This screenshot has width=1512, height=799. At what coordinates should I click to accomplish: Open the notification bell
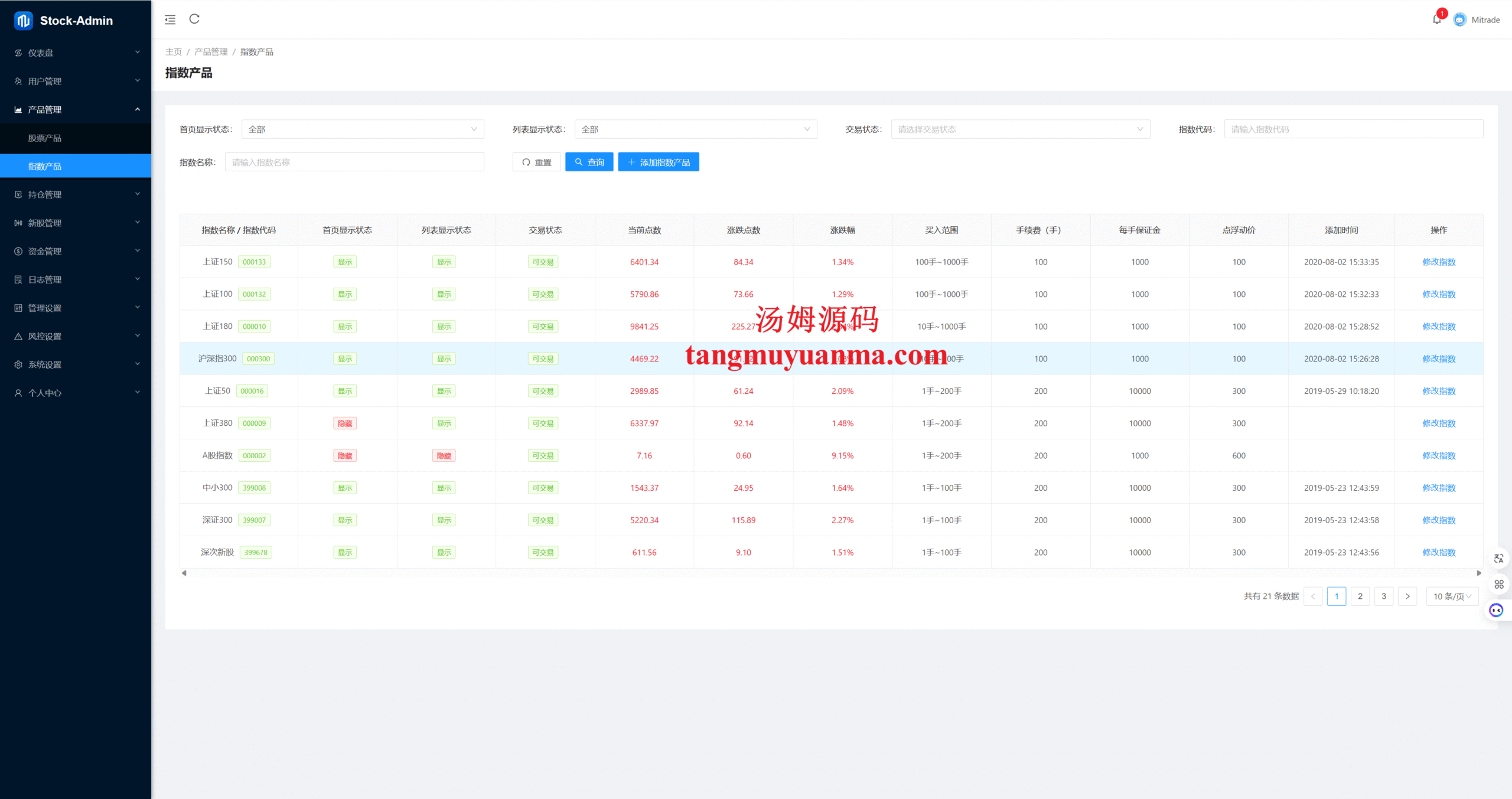pyautogui.click(x=1436, y=19)
